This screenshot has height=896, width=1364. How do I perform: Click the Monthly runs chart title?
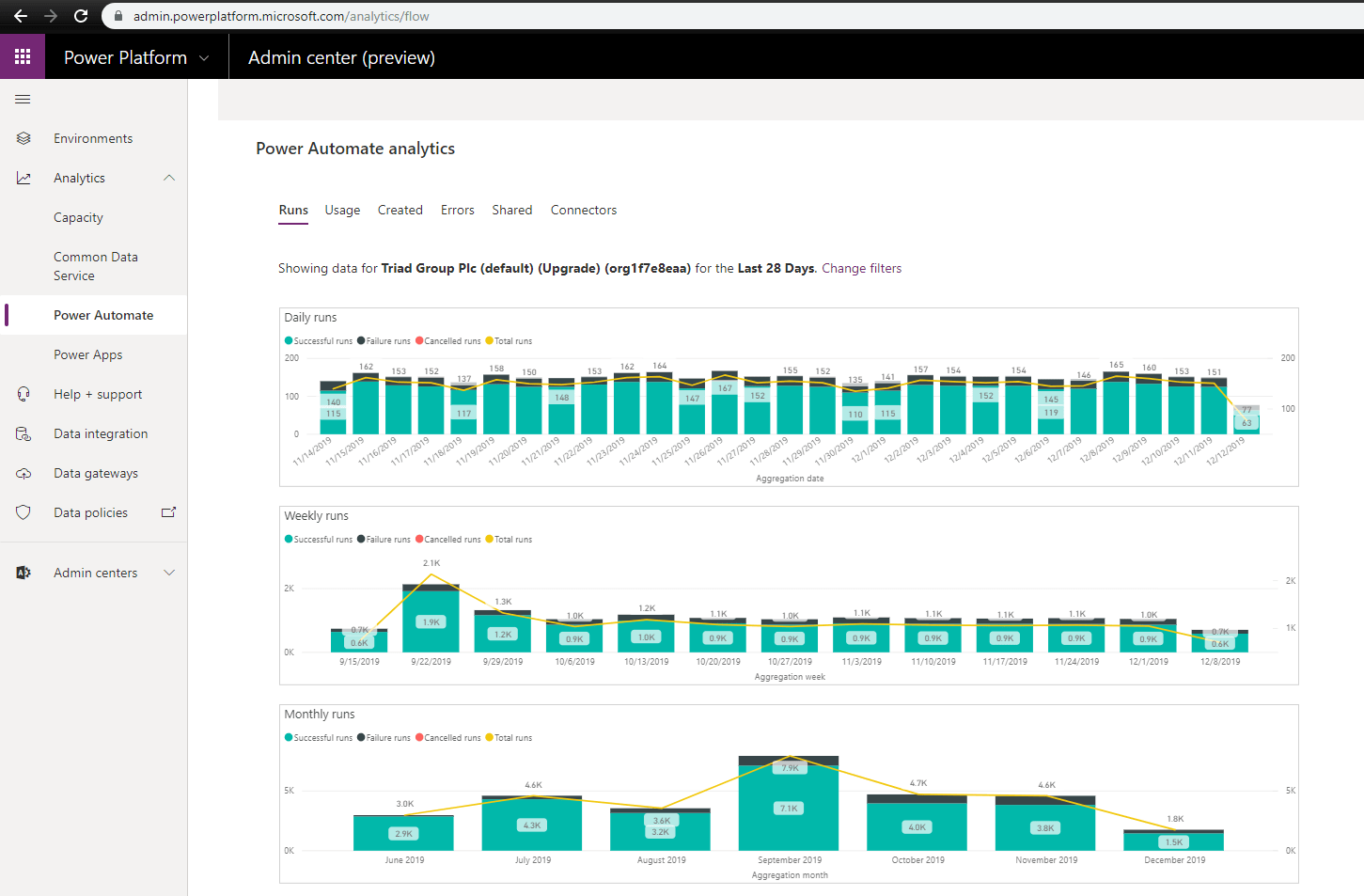[x=320, y=715]
